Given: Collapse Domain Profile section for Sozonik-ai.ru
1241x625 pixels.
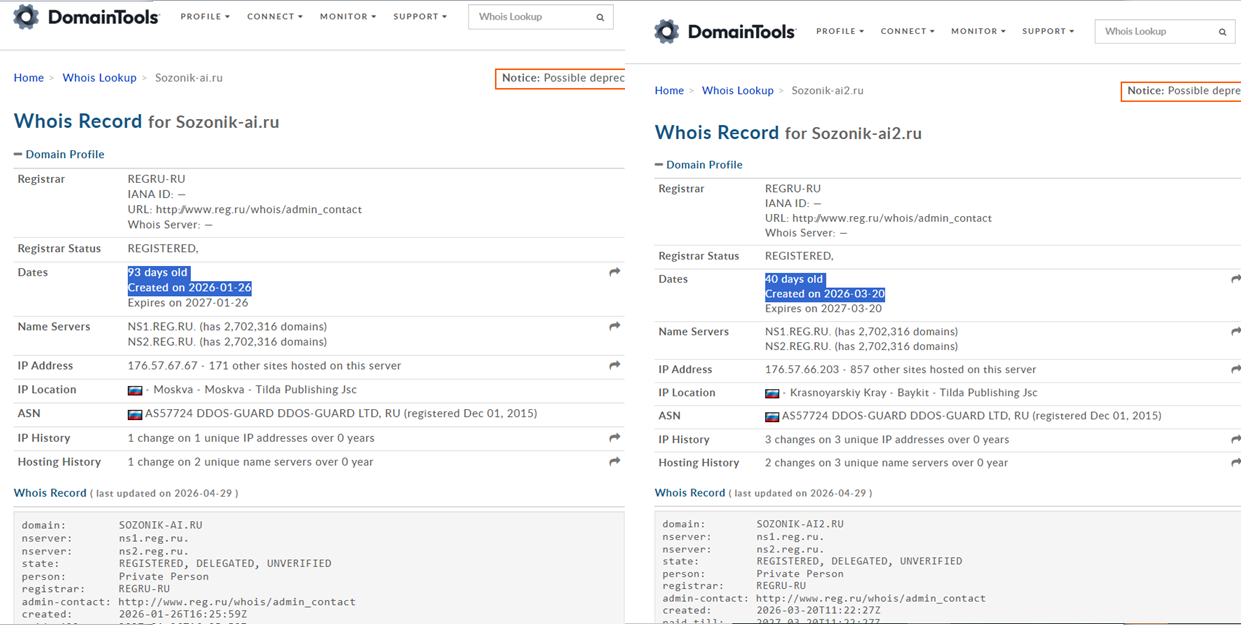Looking at the screenshot, I should pyautogui.click(x=18, y=155).
